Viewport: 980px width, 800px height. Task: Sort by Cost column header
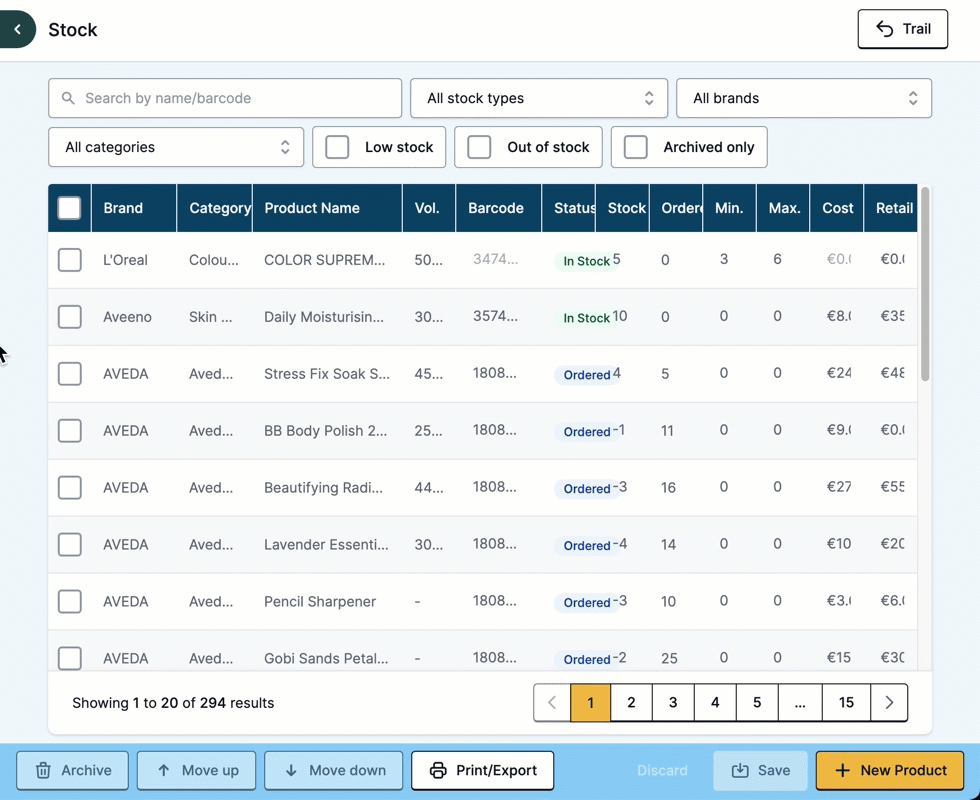click(x=837, y=208)
